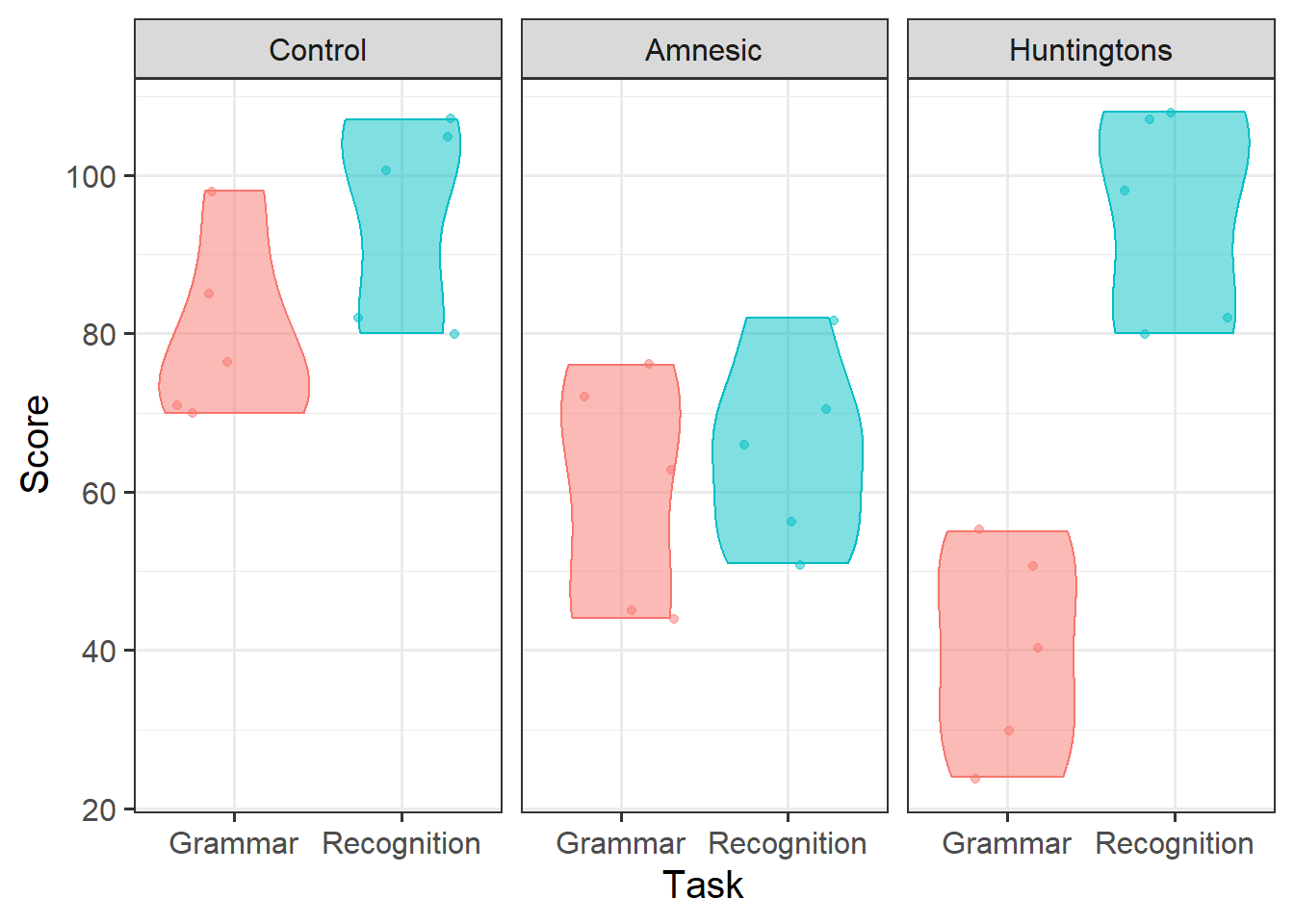Click the Recognition axis label under Huntingtons panel
This screenshot has height=924, width=1294.
pos(1175,843)
